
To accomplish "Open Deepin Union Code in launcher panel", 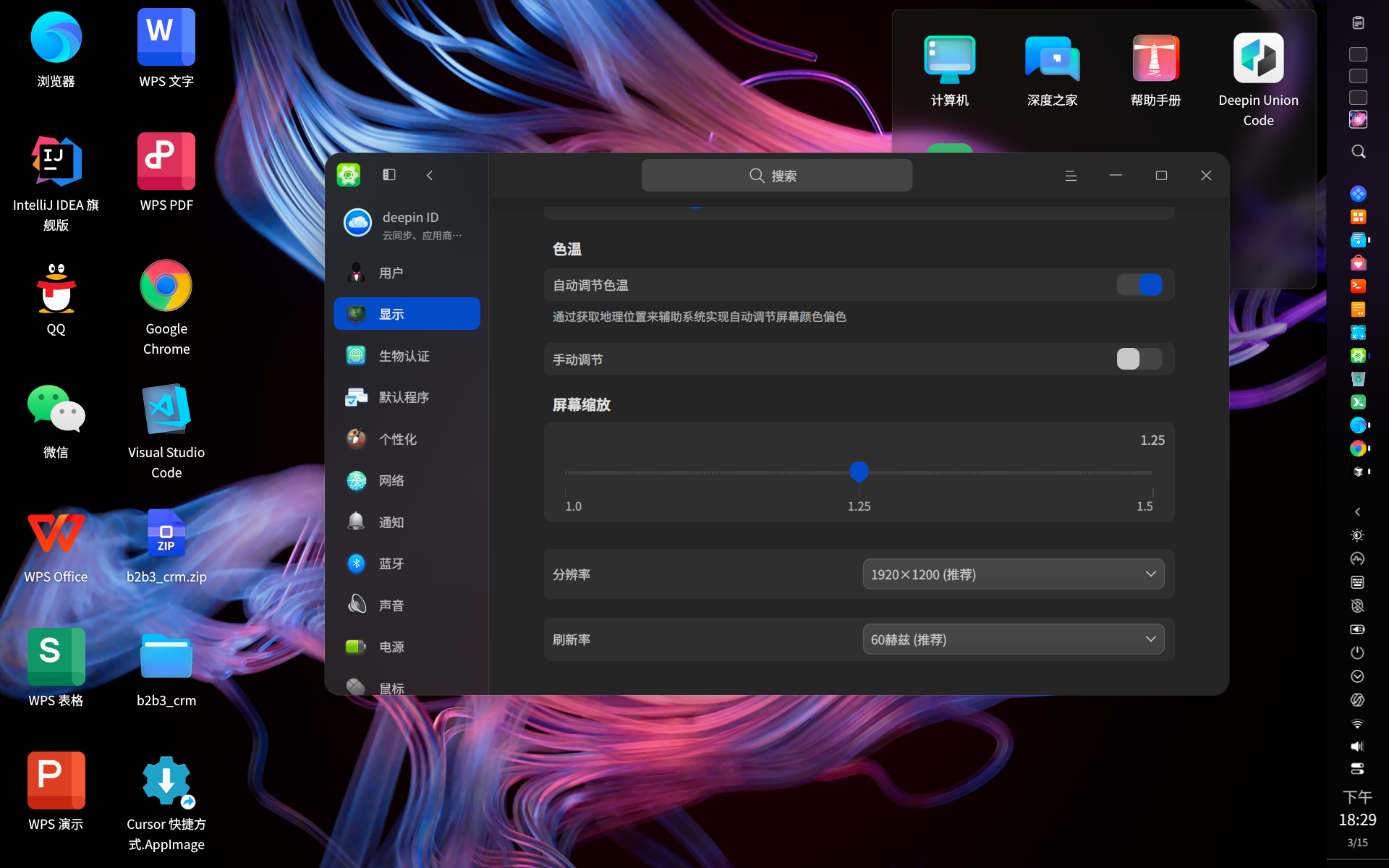I will [1258, 80].
